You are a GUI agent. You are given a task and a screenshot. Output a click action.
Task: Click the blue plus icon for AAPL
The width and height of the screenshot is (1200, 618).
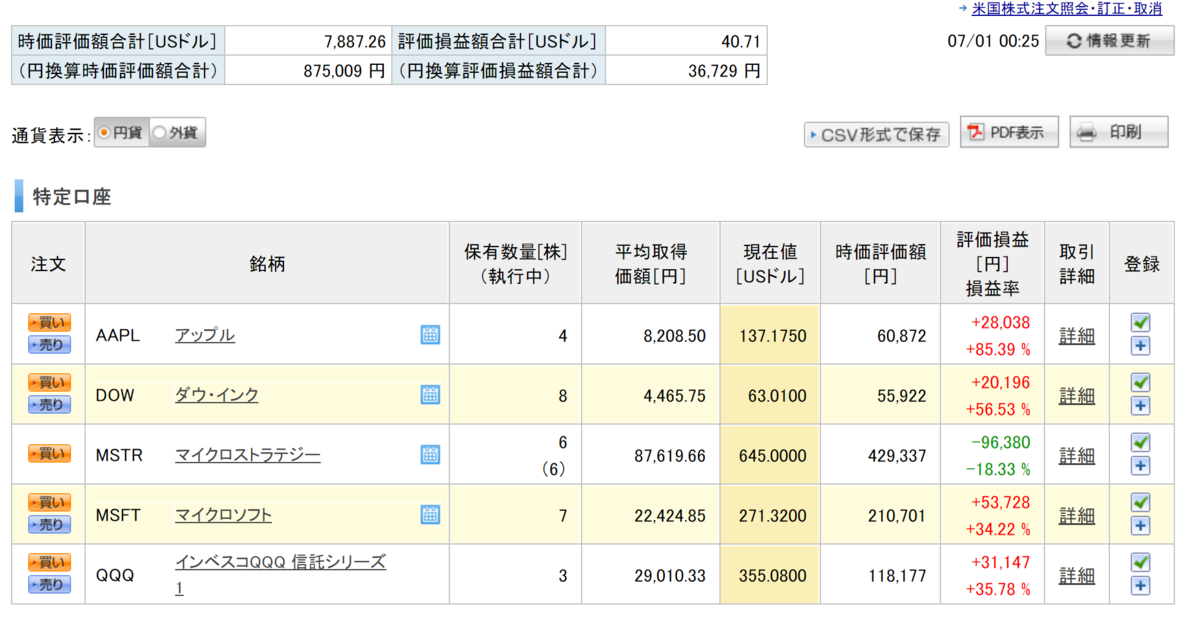coord(1140,346)
